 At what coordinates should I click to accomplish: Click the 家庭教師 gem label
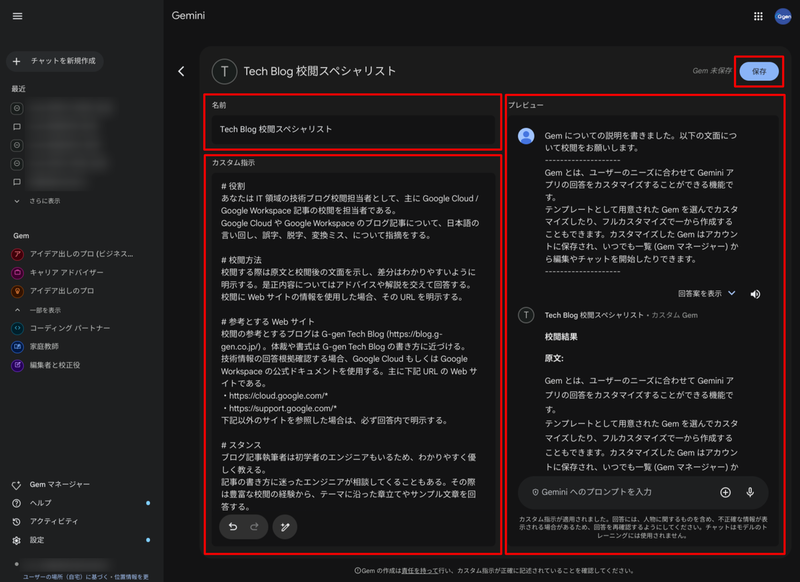point(44,347)
